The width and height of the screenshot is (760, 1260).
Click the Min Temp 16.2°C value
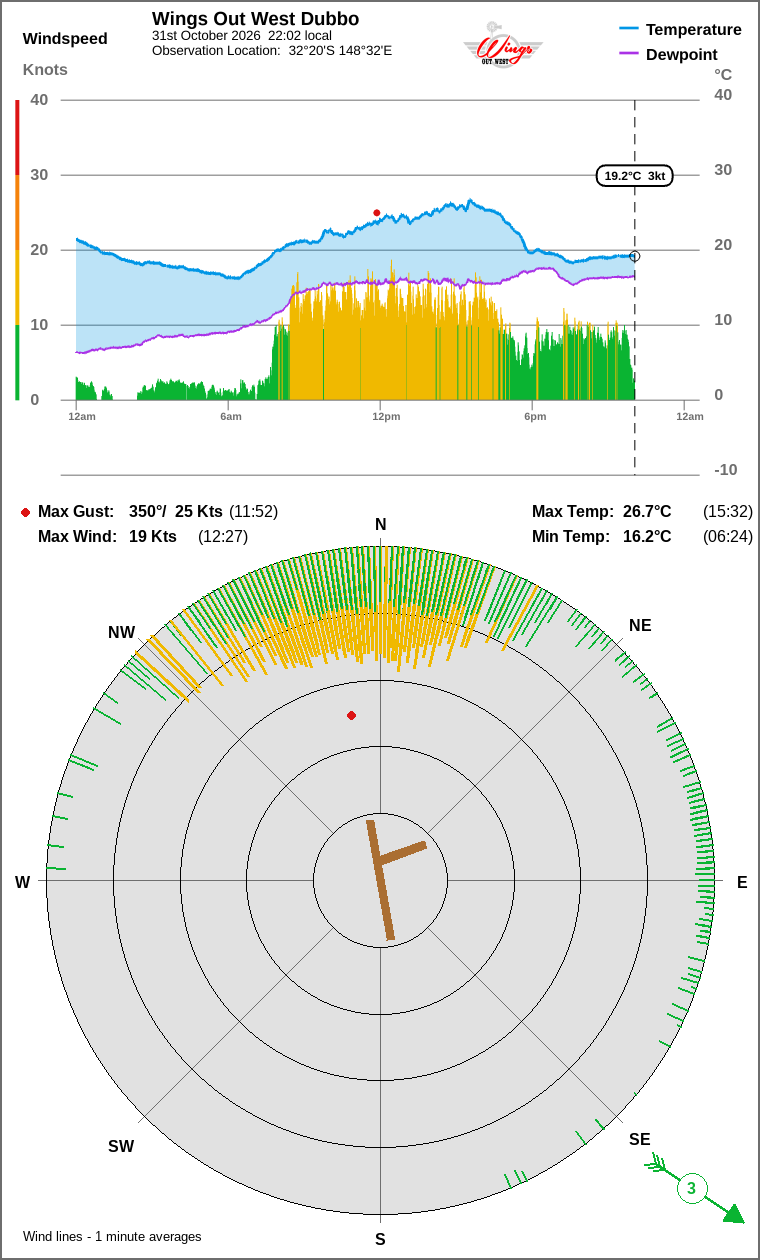click(x=647, y=537)
